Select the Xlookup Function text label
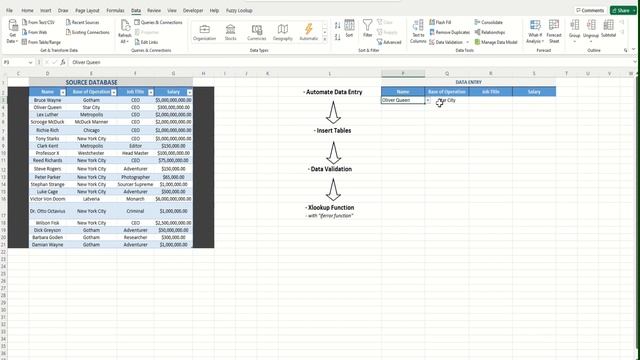 click(x=330, y=207)
